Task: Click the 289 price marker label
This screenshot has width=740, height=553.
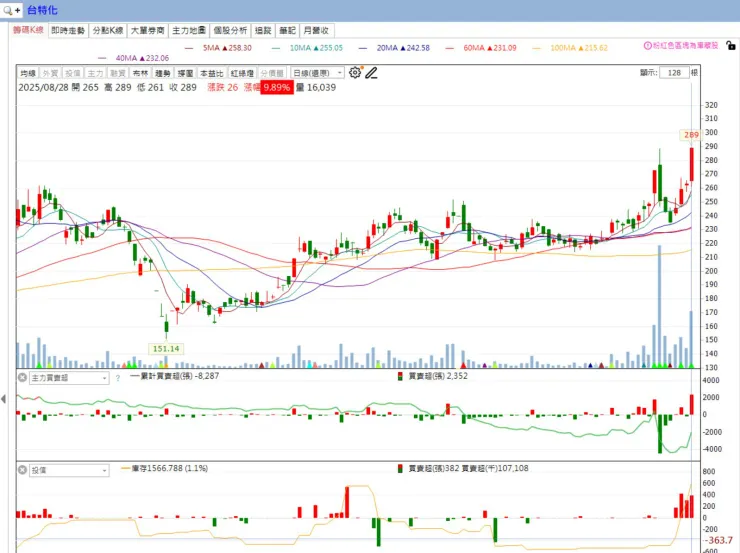Action: click(691, 135)
